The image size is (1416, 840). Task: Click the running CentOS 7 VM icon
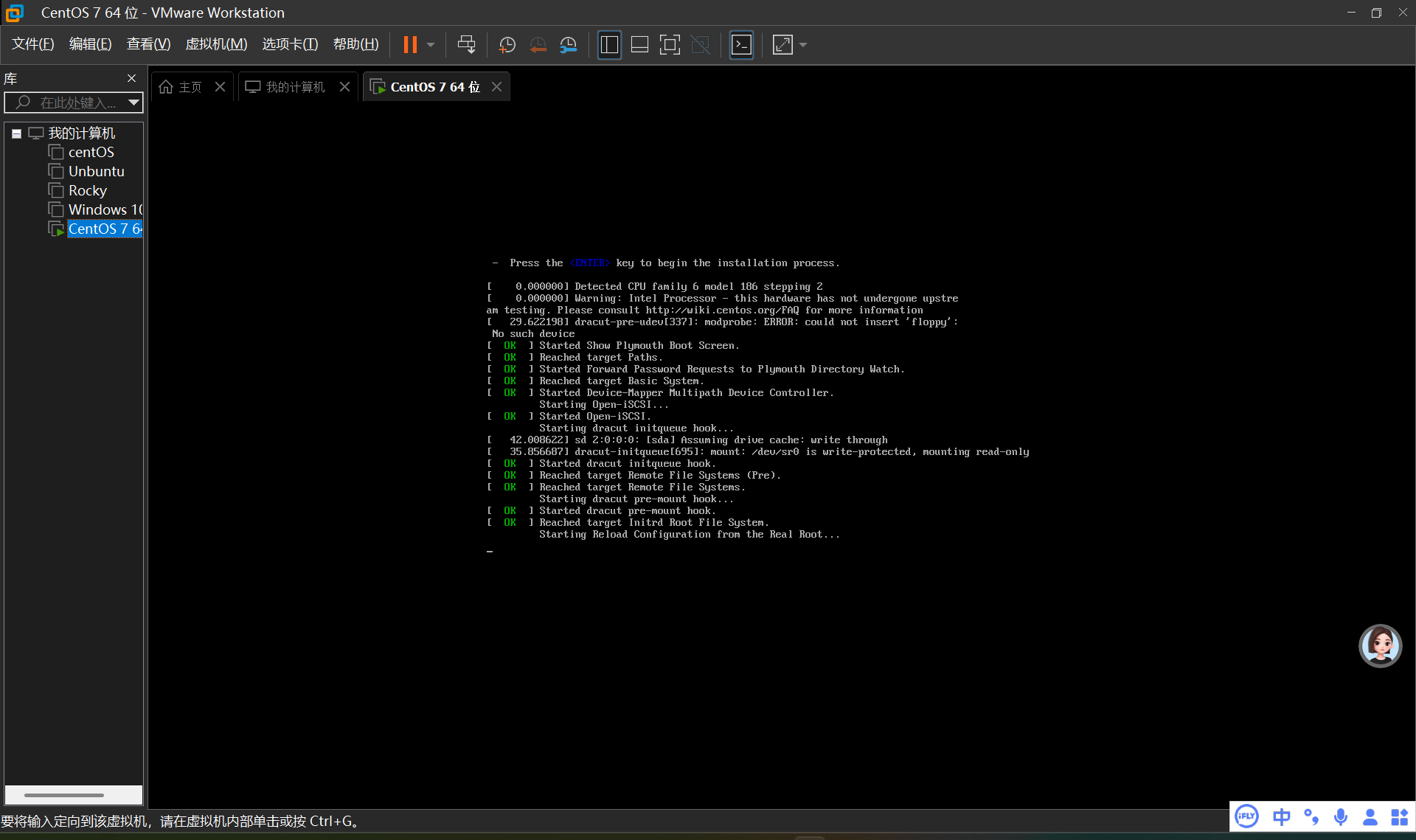pyautogui.click(x=56, y=229)
